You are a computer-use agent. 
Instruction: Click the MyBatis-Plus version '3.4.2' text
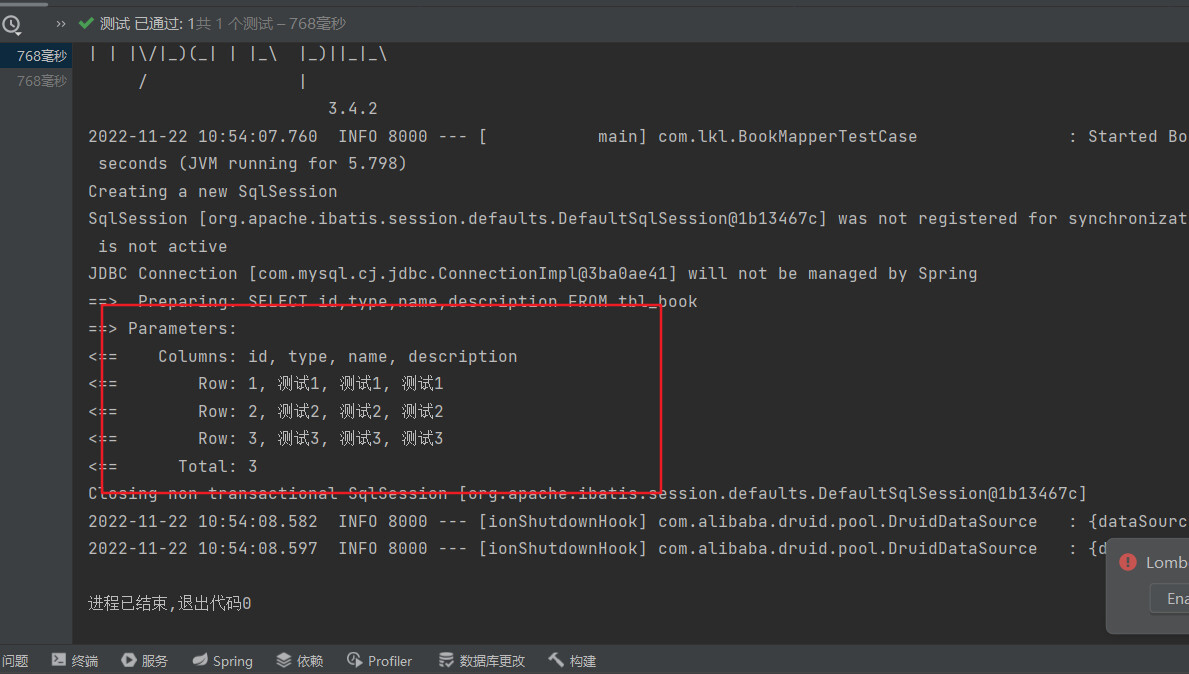[x=353, y=108]
